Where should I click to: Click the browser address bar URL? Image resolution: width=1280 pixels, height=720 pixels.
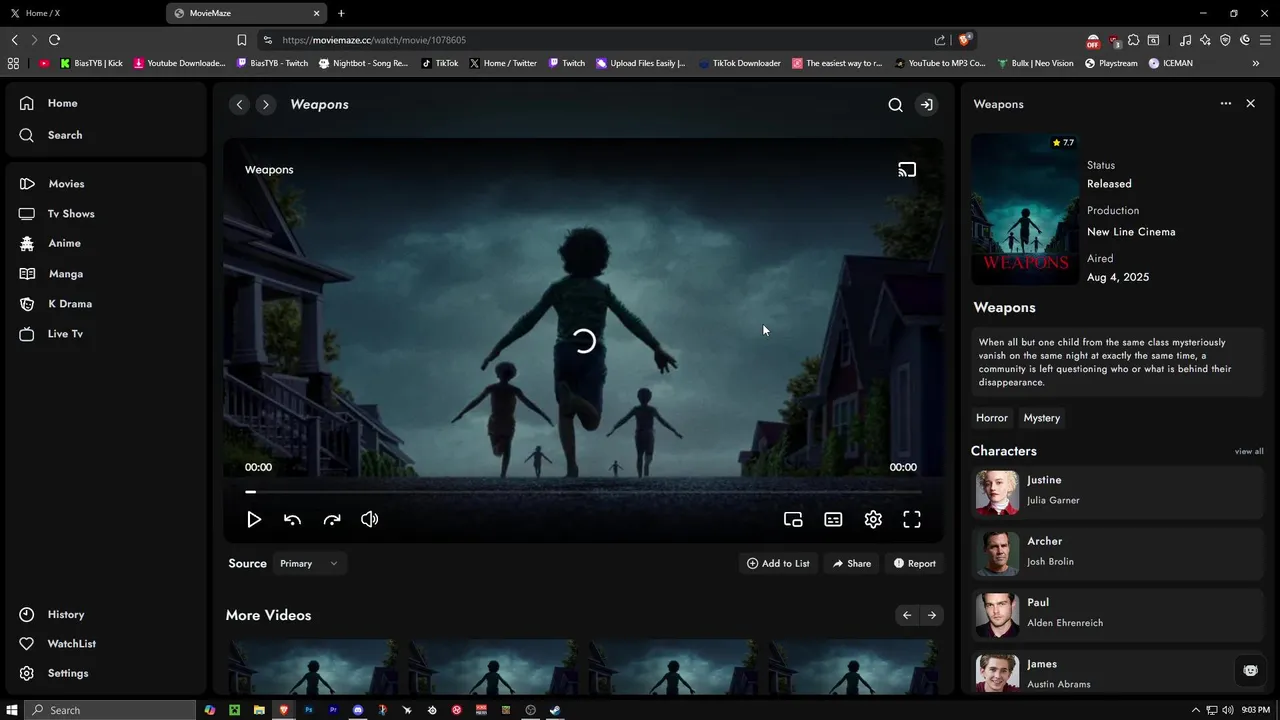click(x=374, y=40)
